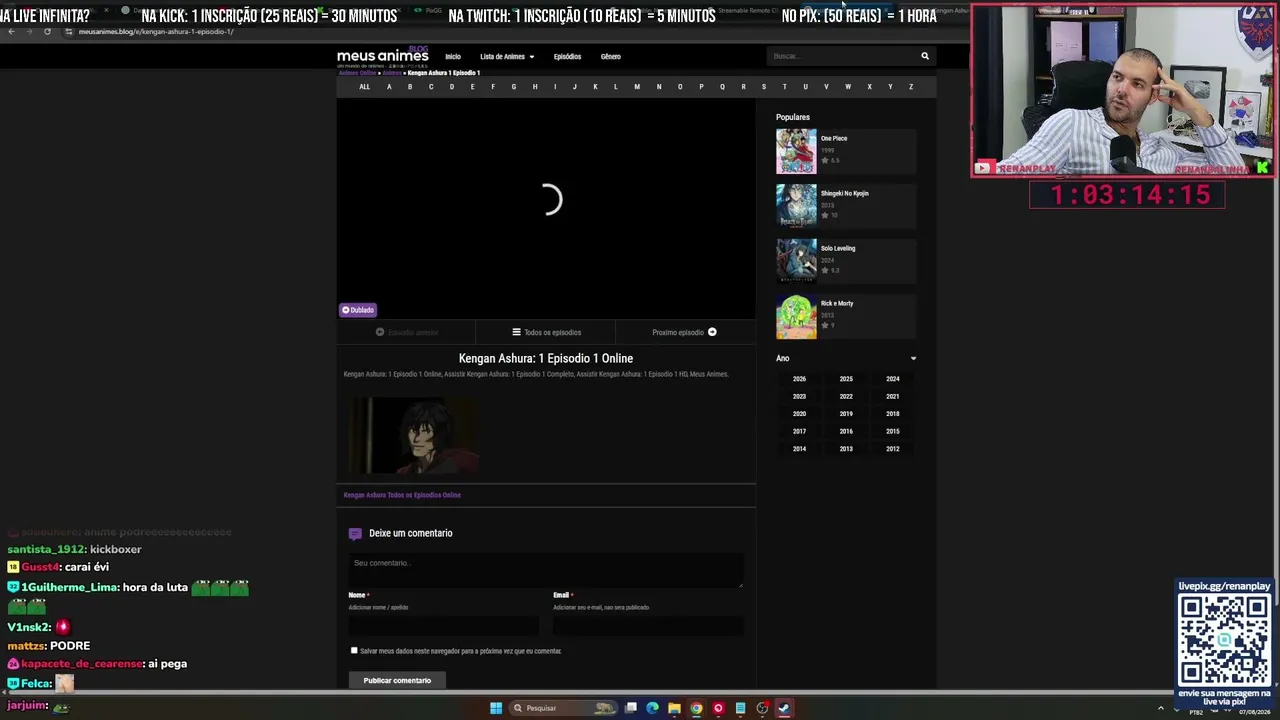Filter animes by letter S
Viewport: 1280px width, 720px height.
pos(763,87)
